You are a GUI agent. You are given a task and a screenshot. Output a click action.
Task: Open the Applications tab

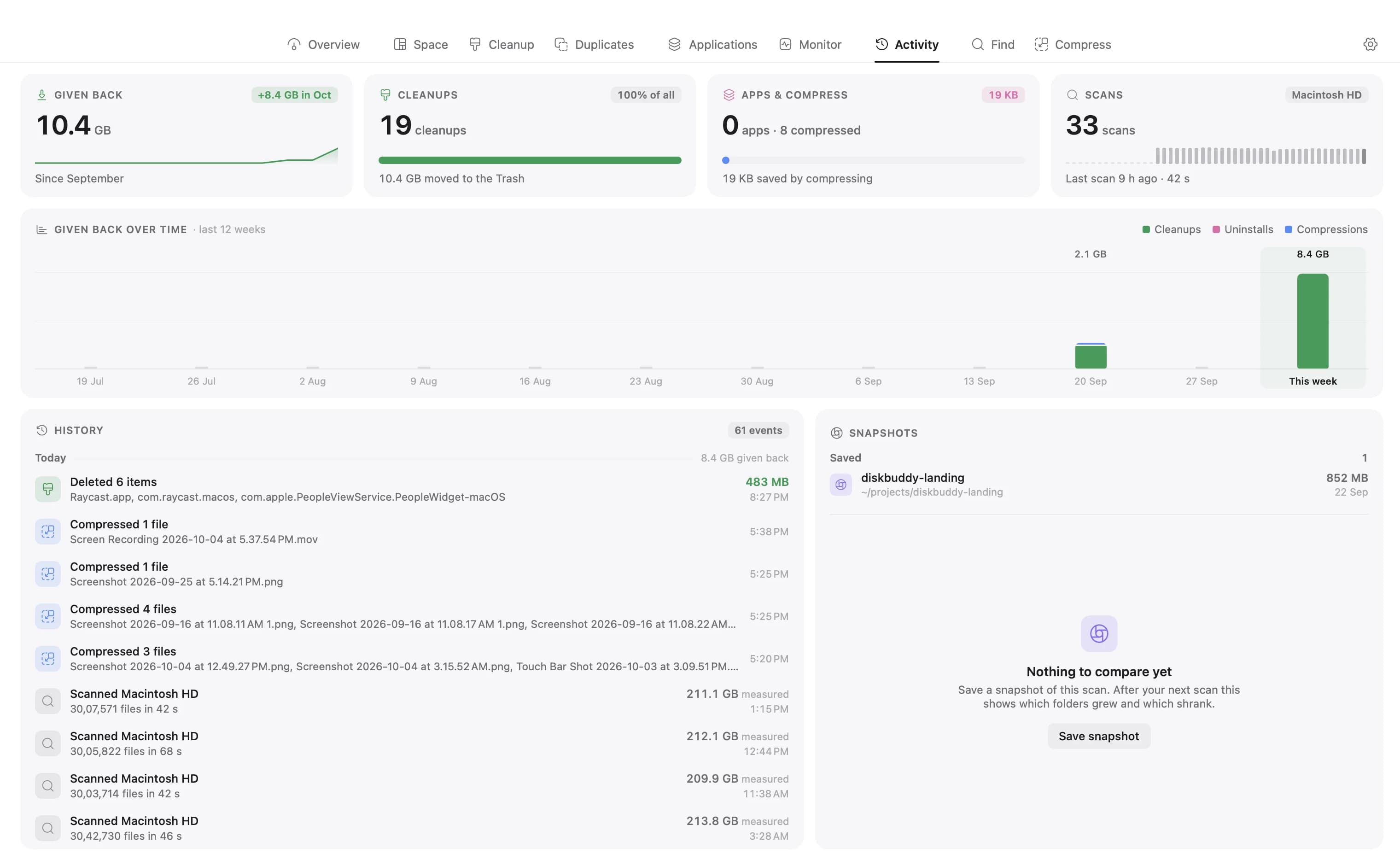coord(712,44)
